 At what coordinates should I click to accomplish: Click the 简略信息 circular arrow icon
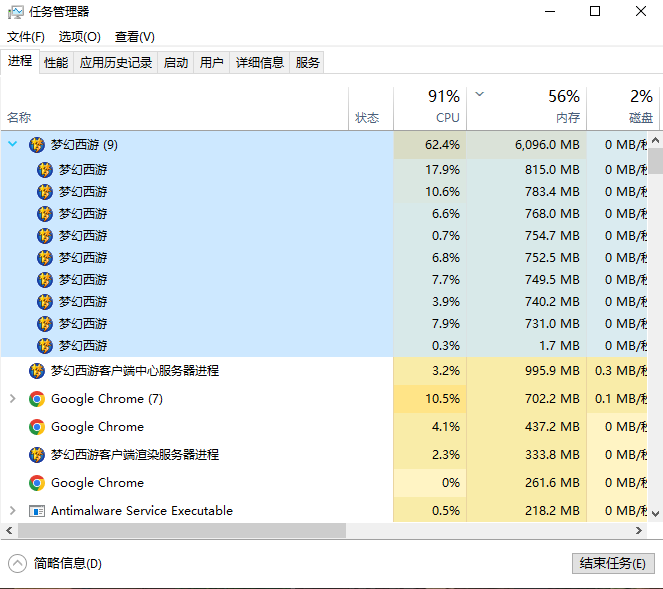point(17,563)
